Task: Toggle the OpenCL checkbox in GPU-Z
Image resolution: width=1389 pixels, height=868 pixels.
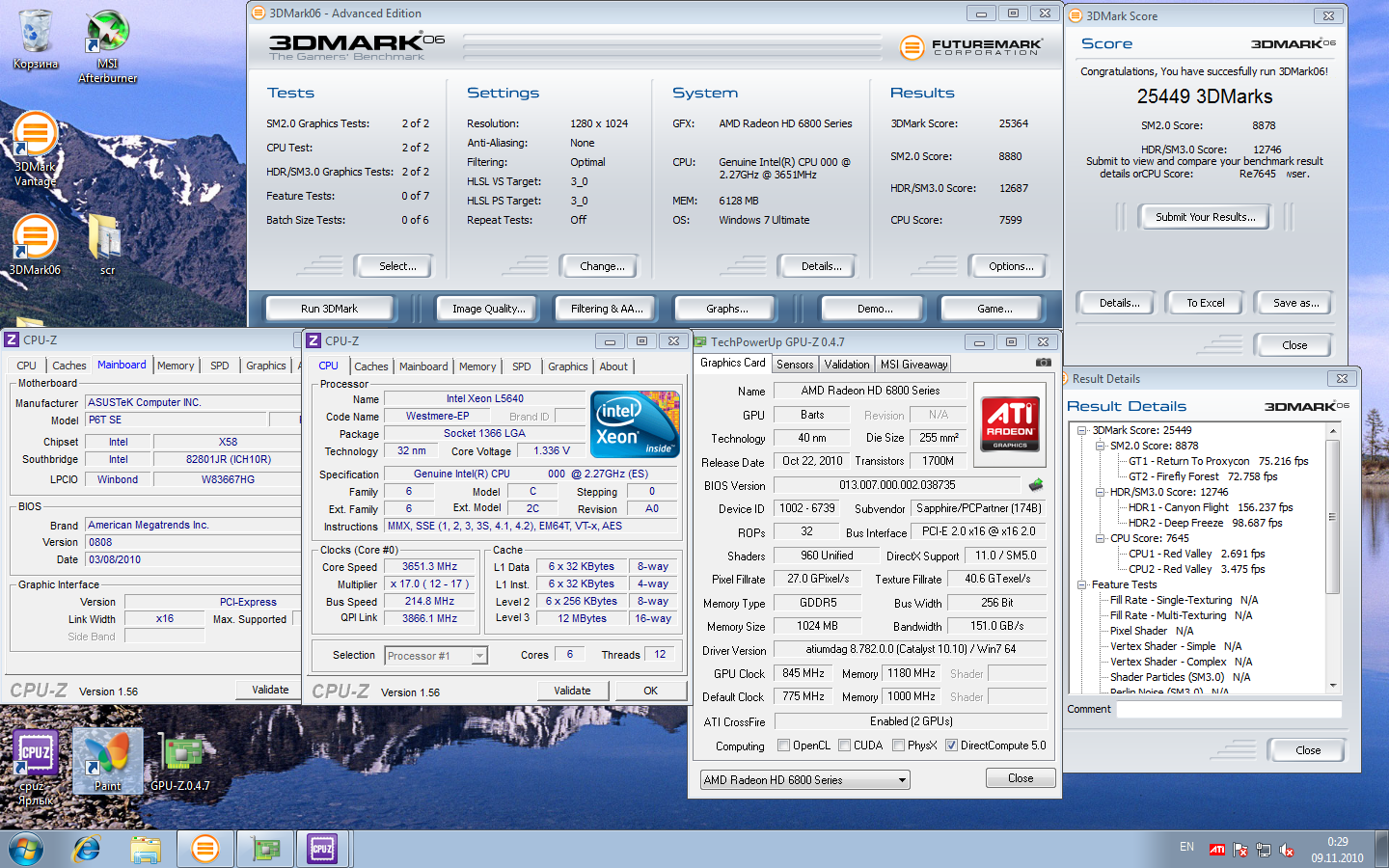Action: point(784,746)
